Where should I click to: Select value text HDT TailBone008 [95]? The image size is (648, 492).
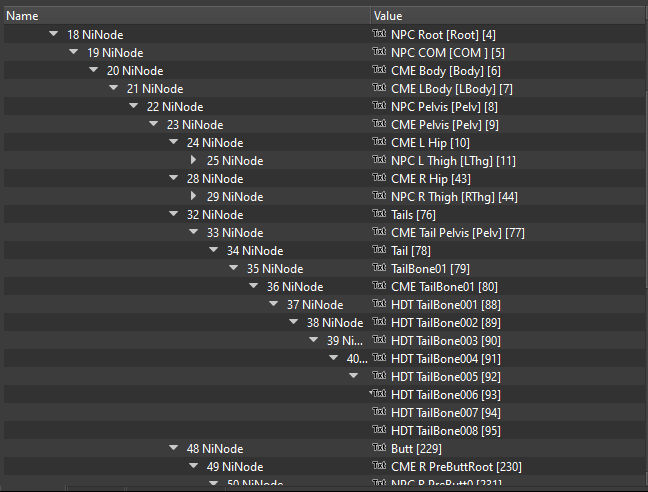[446, 431]
